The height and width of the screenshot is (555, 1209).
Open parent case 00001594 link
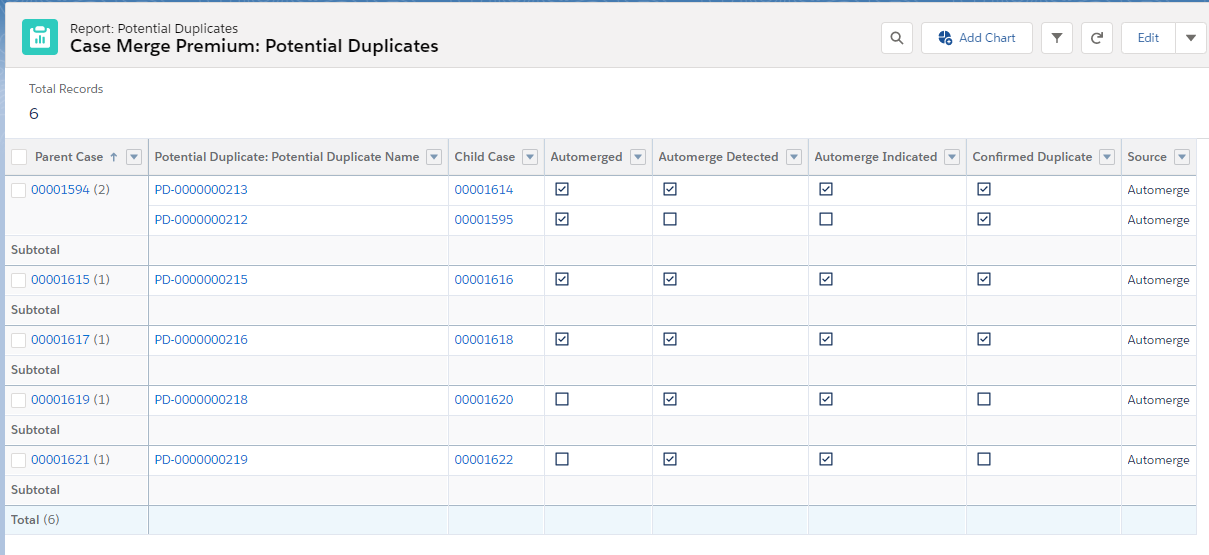60,189
